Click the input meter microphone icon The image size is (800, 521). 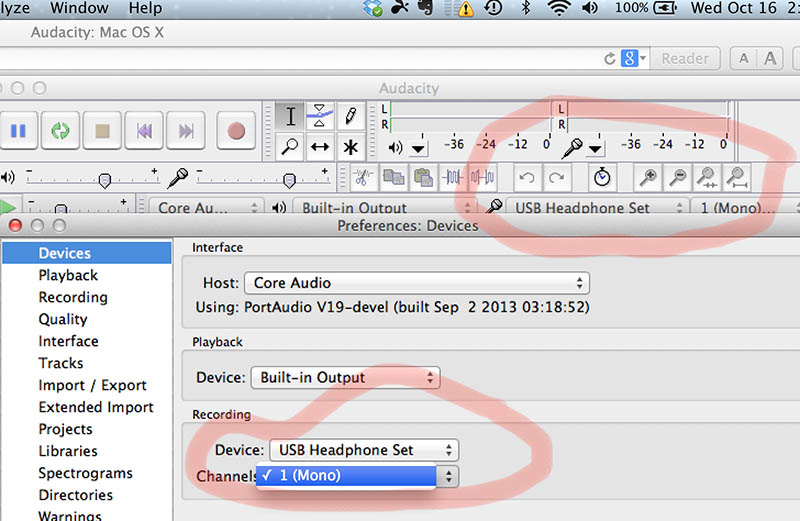(x=572, y=148)
